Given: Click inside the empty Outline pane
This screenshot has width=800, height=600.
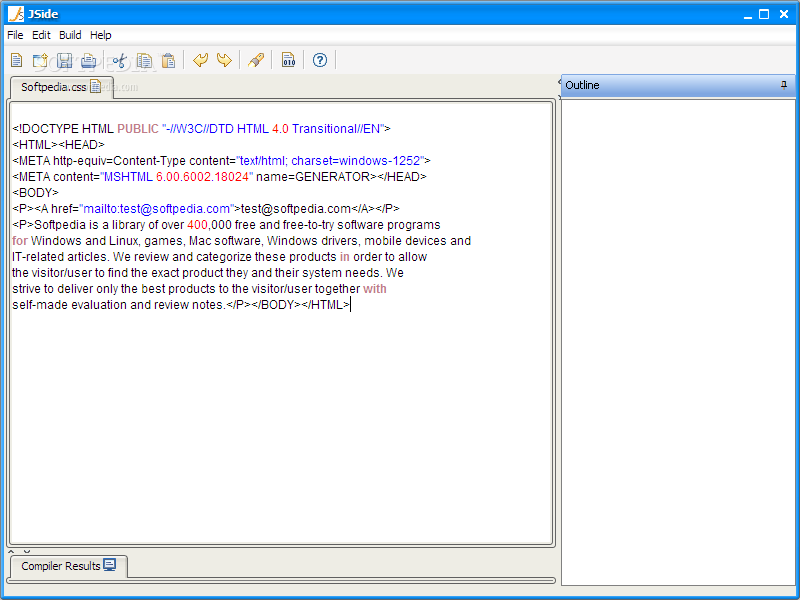Looking at the screenshot, I should click(x=678, y=342).
